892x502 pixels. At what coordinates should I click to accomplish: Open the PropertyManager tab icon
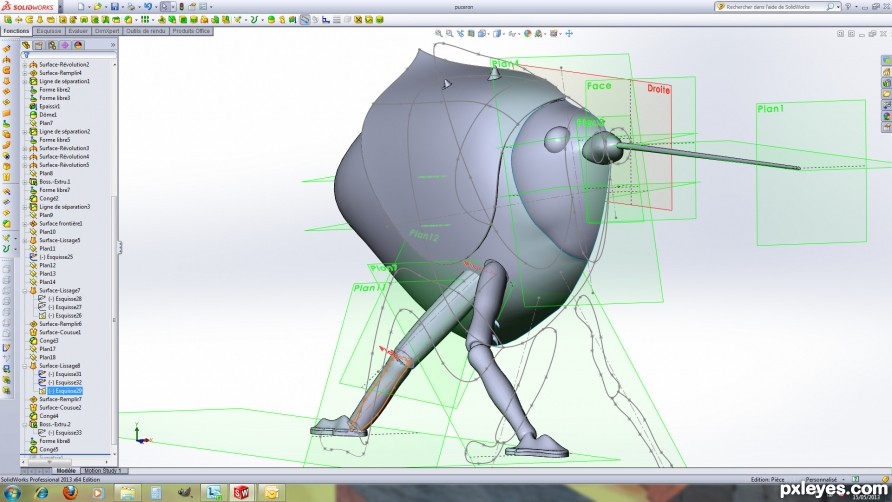[39, 45]
